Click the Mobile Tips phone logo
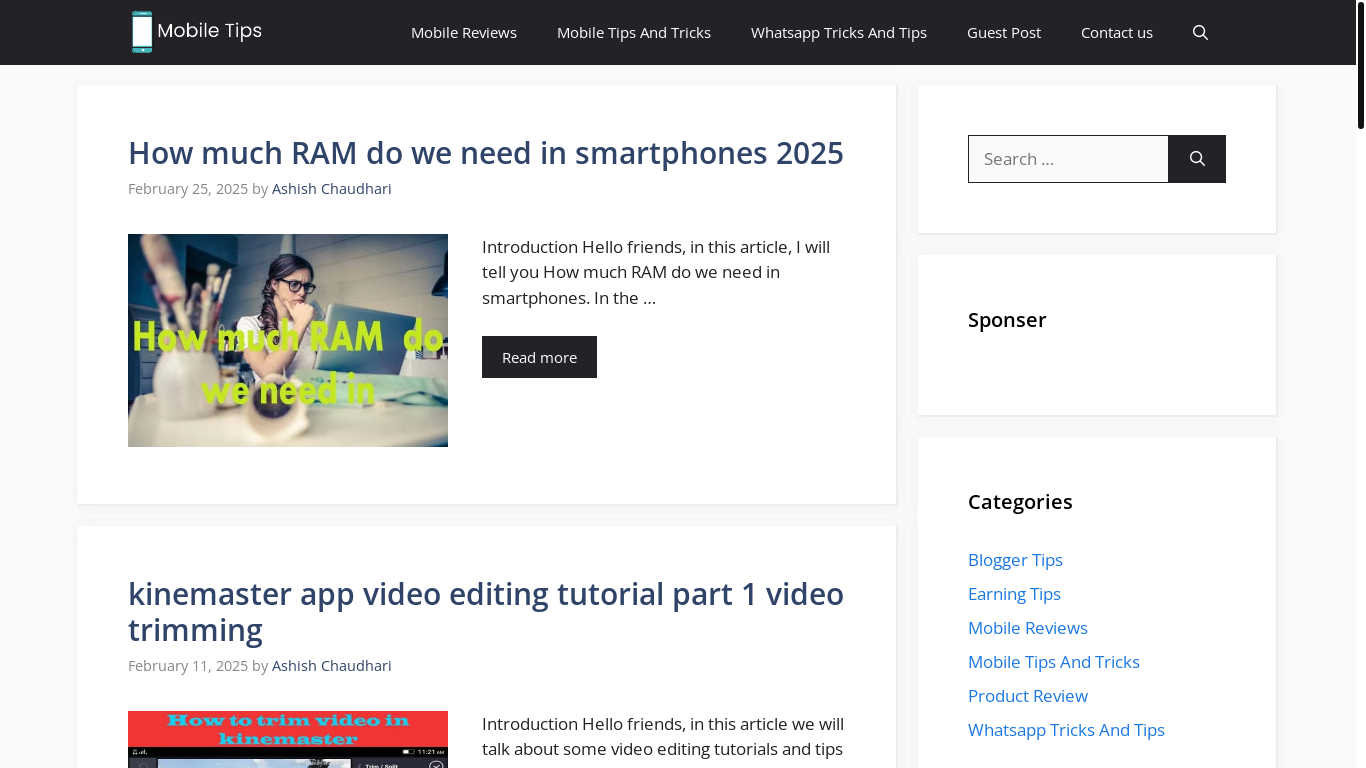Image resolution: width=1366 pixels, height=768 pixels. click(142, 32)
